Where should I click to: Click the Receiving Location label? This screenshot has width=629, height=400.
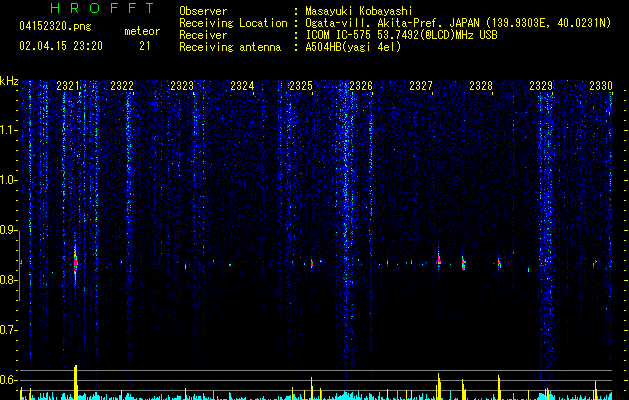(x=233, y=23)
